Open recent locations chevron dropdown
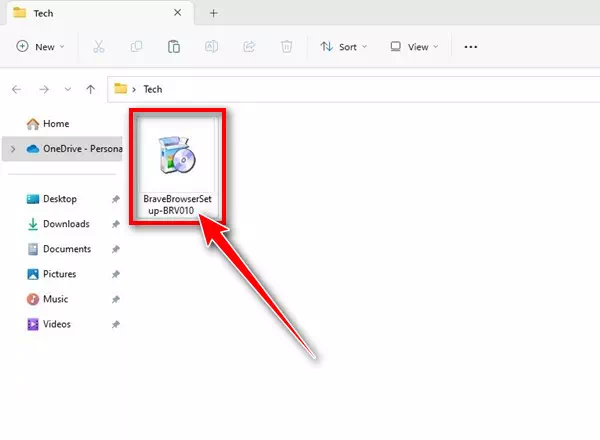Viewport: 600px width, 440px height. coord(68,90)
